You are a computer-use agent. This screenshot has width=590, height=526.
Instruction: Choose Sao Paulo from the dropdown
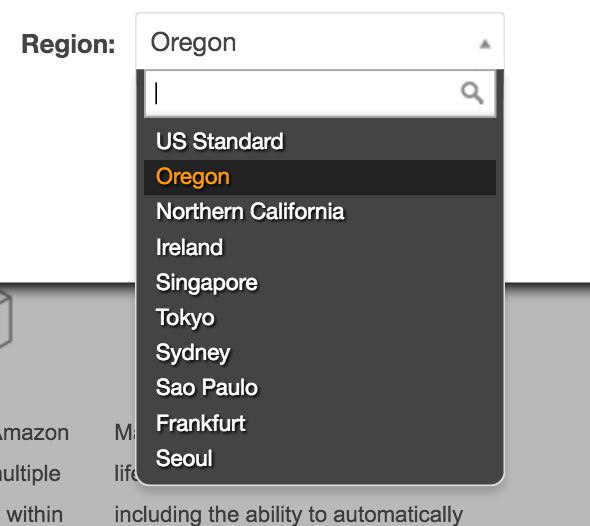click(x=320, y=388)
